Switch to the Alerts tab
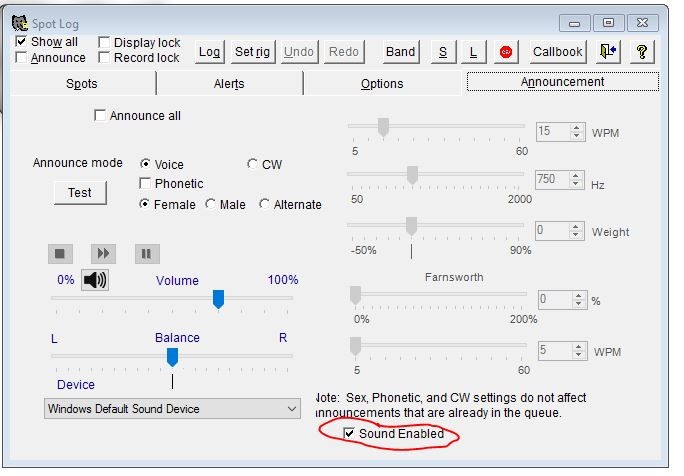 (x=229, y=83)
